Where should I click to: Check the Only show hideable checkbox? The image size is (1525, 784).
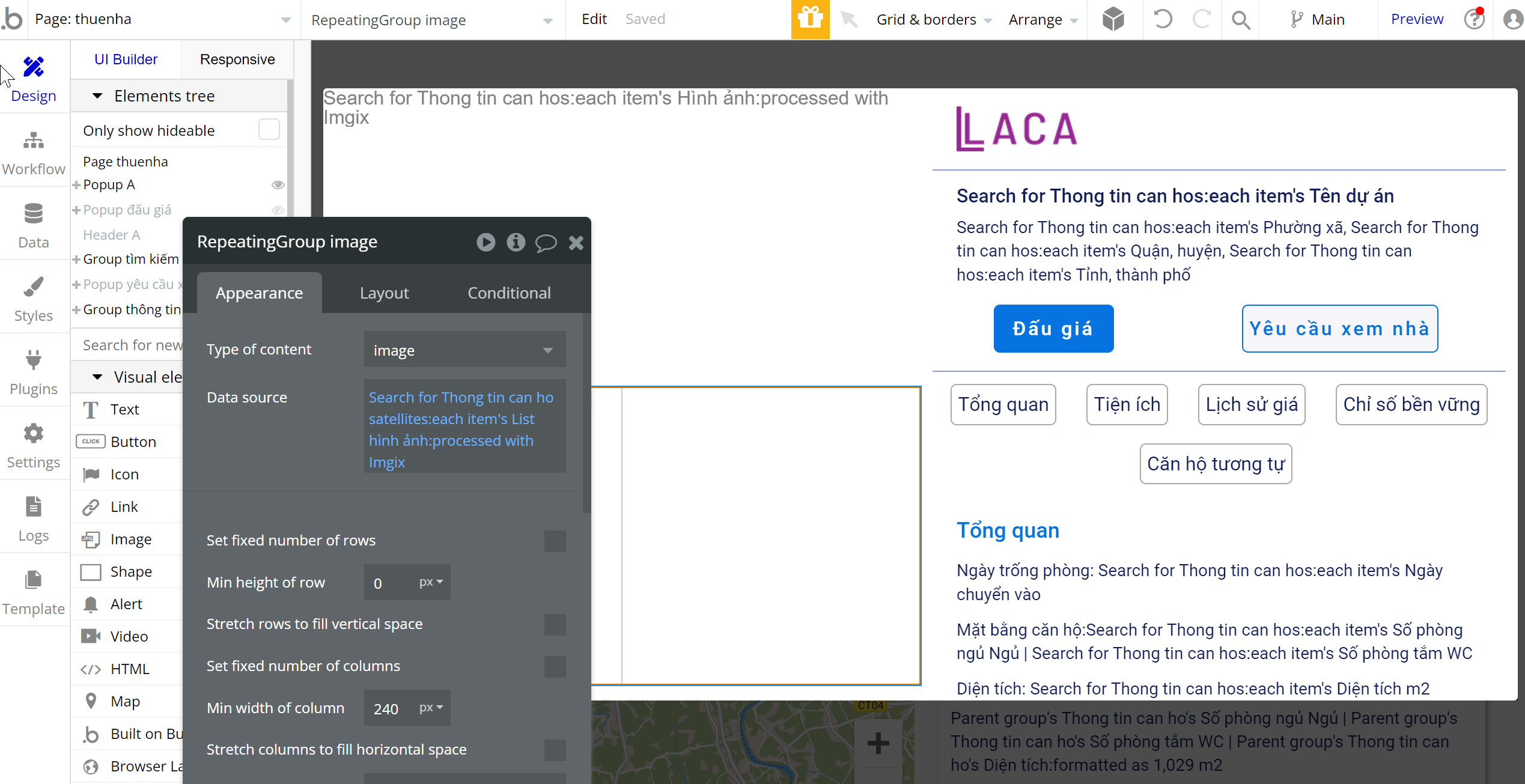point(269,130)
